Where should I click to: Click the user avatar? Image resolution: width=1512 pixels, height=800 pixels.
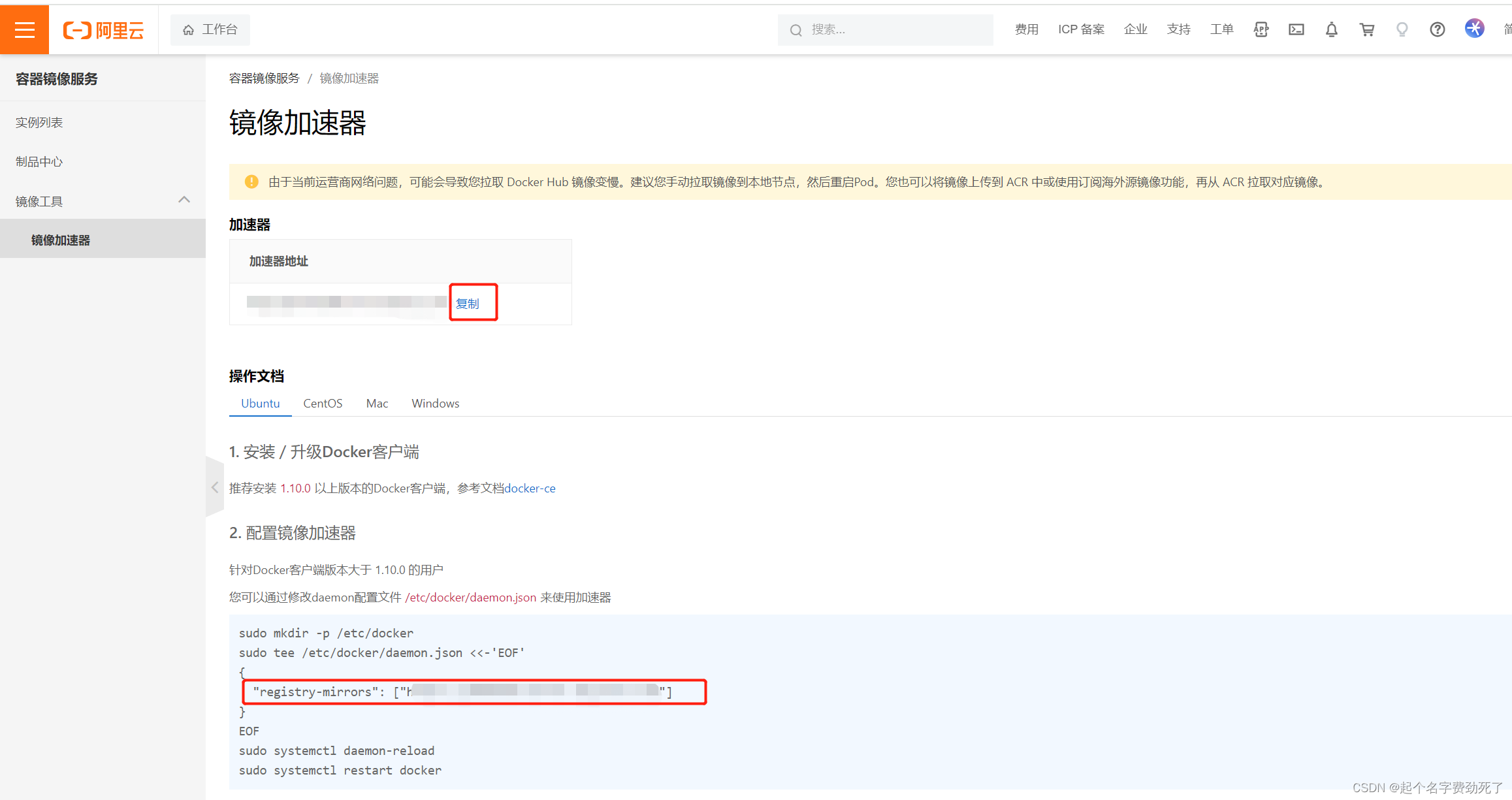(1474, 29)
